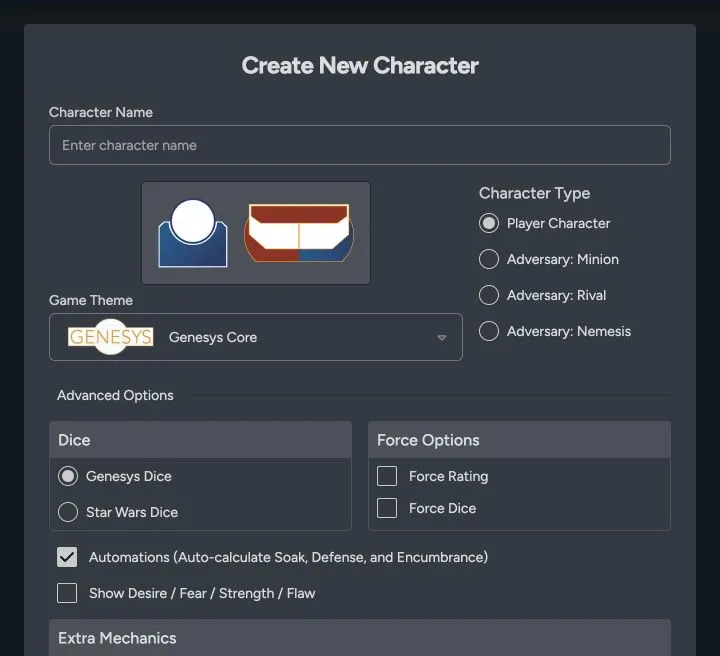Click the Extra Mechanics section header

[360, 638]
